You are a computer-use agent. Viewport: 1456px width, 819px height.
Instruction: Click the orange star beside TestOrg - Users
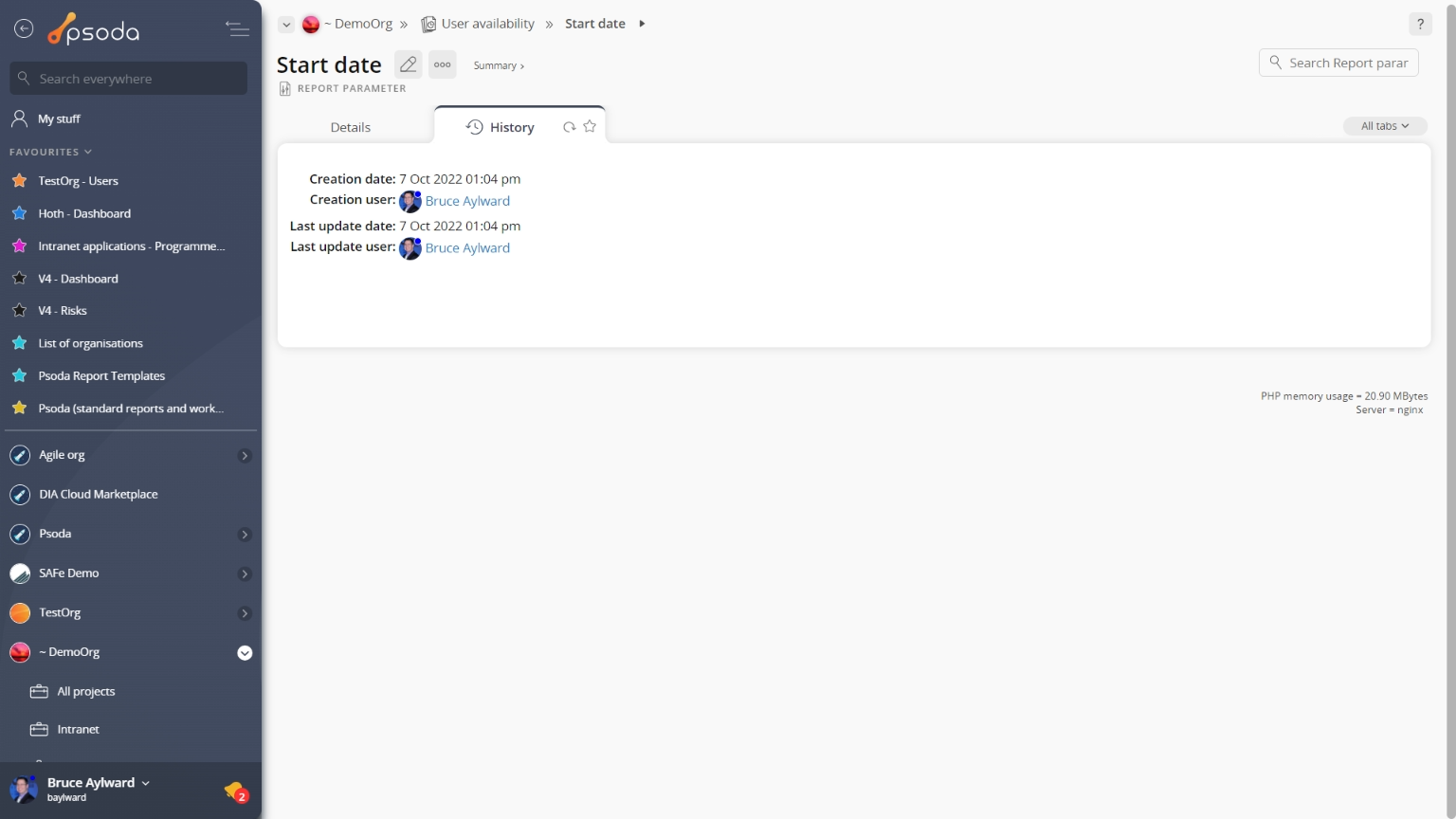click(x=19, y=180)
